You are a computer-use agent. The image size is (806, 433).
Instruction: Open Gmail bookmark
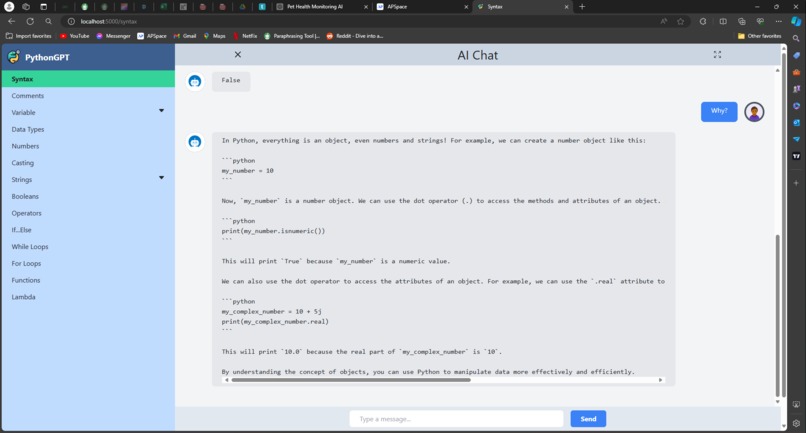185,36
